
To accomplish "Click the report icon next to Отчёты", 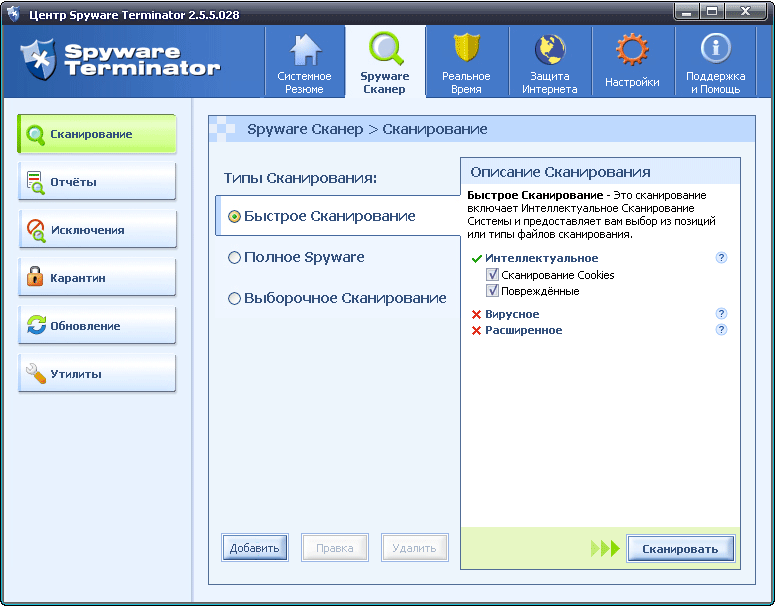I will tap(35, 182).
